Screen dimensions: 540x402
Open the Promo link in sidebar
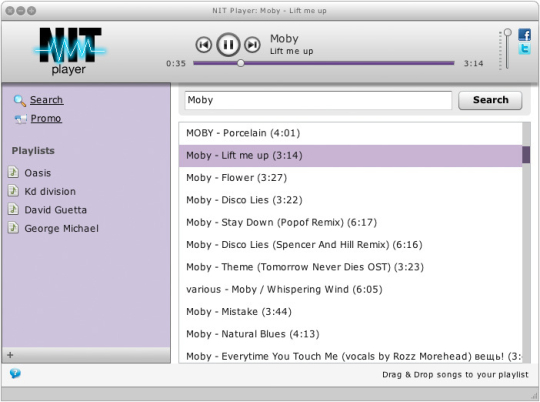(x=46, y=118)
